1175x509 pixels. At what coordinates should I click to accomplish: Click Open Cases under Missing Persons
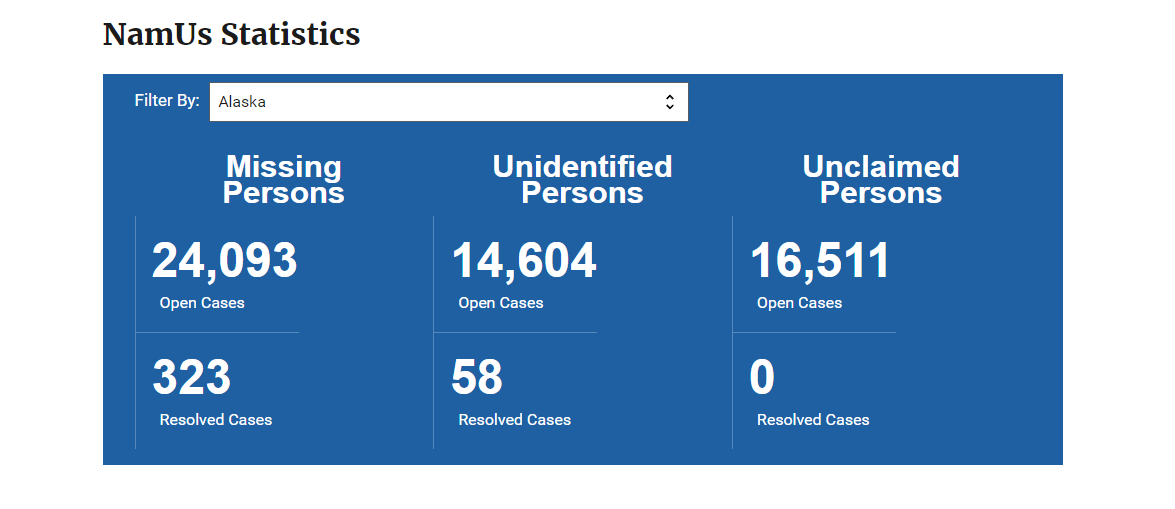pyautogui.click(x=202, y=303)
